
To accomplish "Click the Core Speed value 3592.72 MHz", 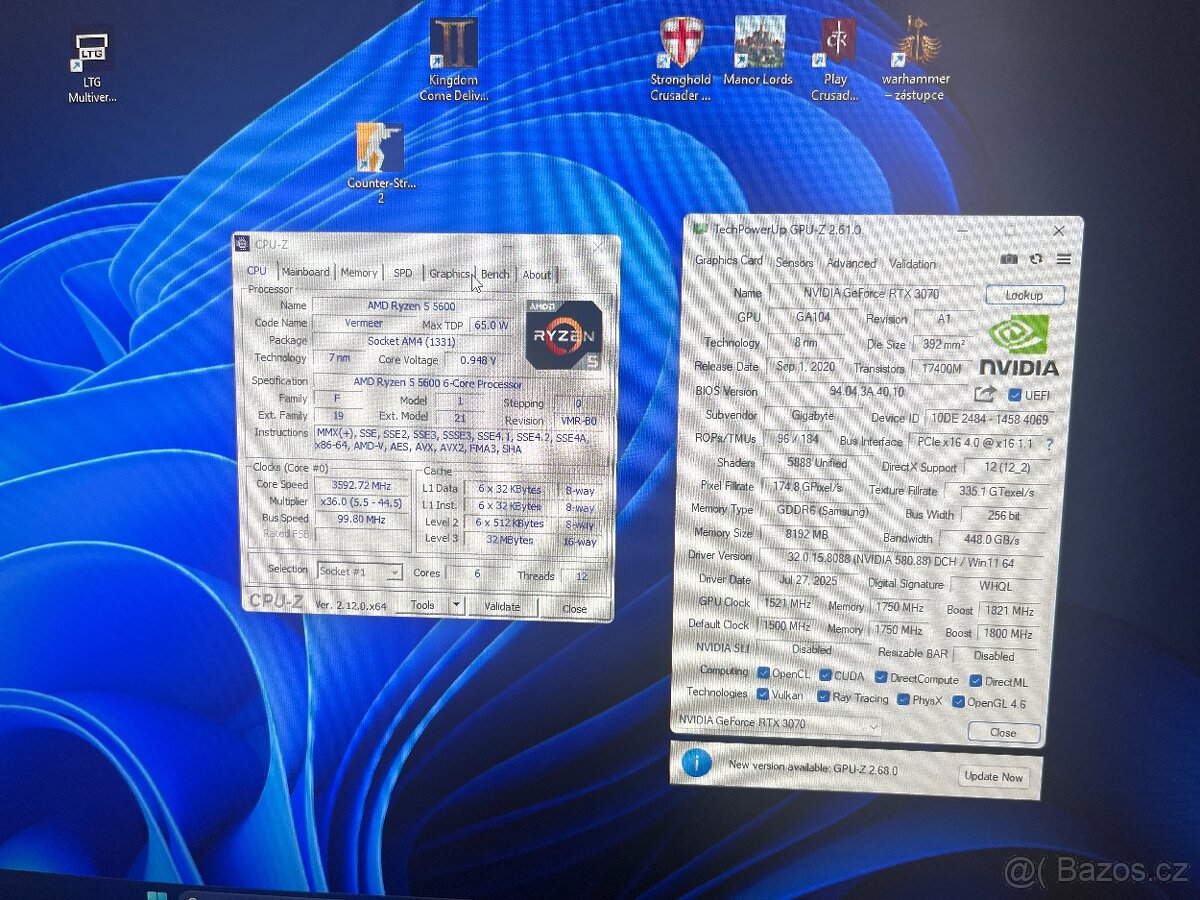I will click(364, 485).
